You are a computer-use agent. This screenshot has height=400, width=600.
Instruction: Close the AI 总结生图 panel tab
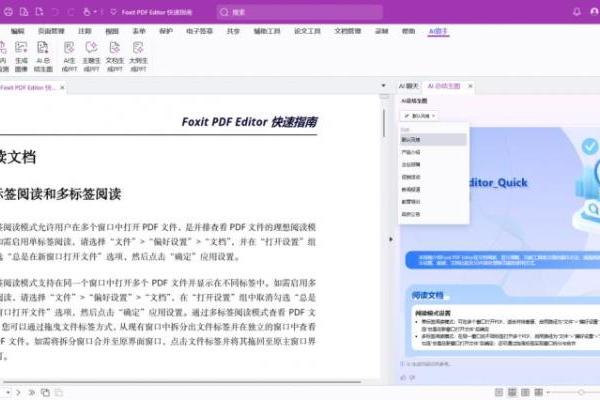(x=470, y=86)
